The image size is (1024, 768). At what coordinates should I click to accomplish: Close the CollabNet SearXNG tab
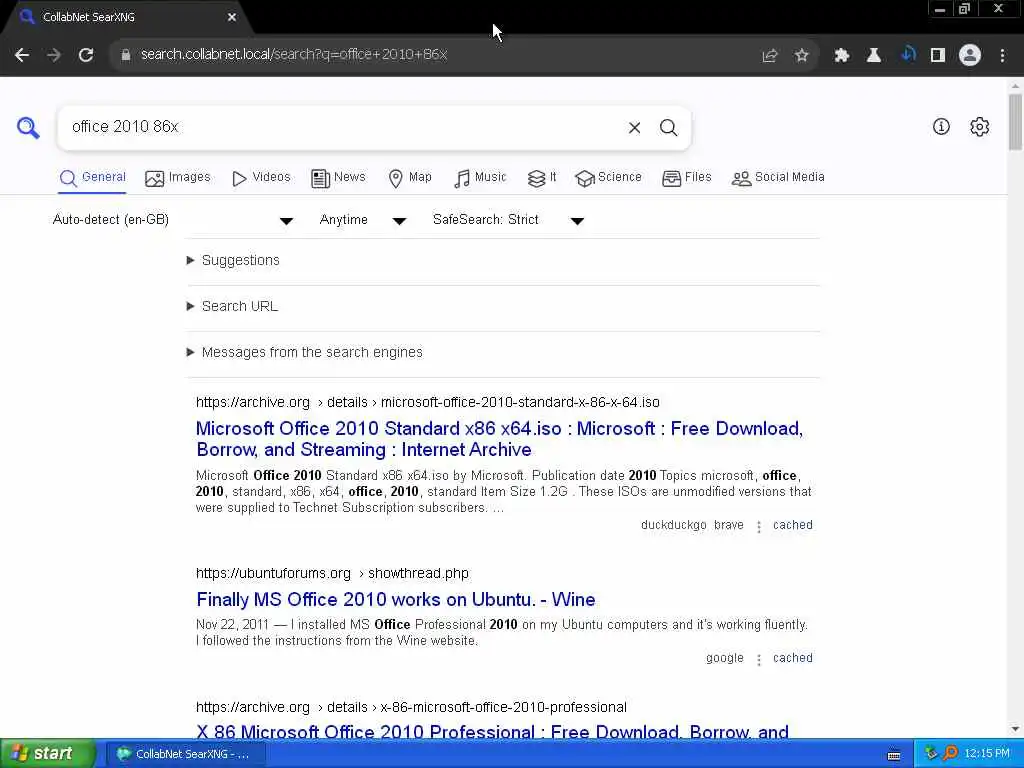[x=232, y=18]
